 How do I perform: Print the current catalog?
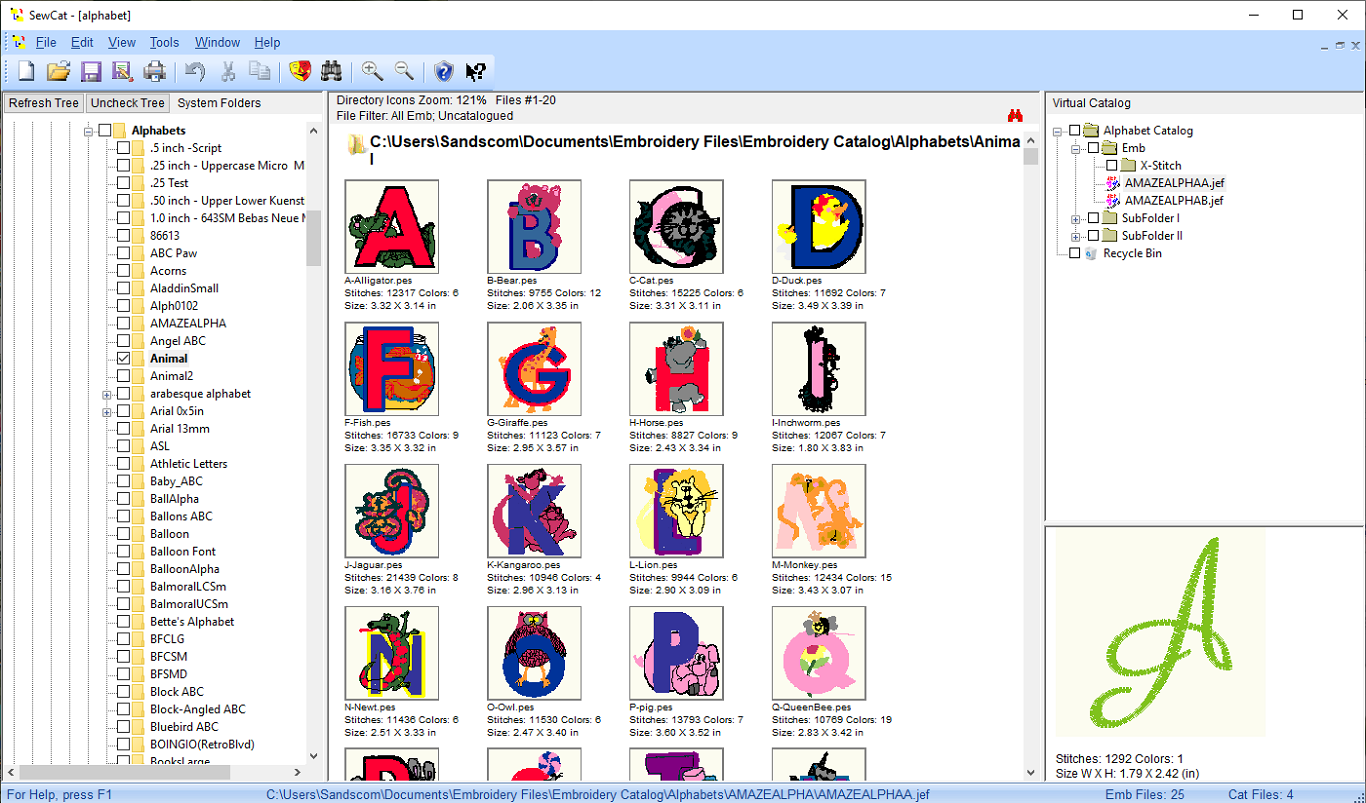click(155, 71)
